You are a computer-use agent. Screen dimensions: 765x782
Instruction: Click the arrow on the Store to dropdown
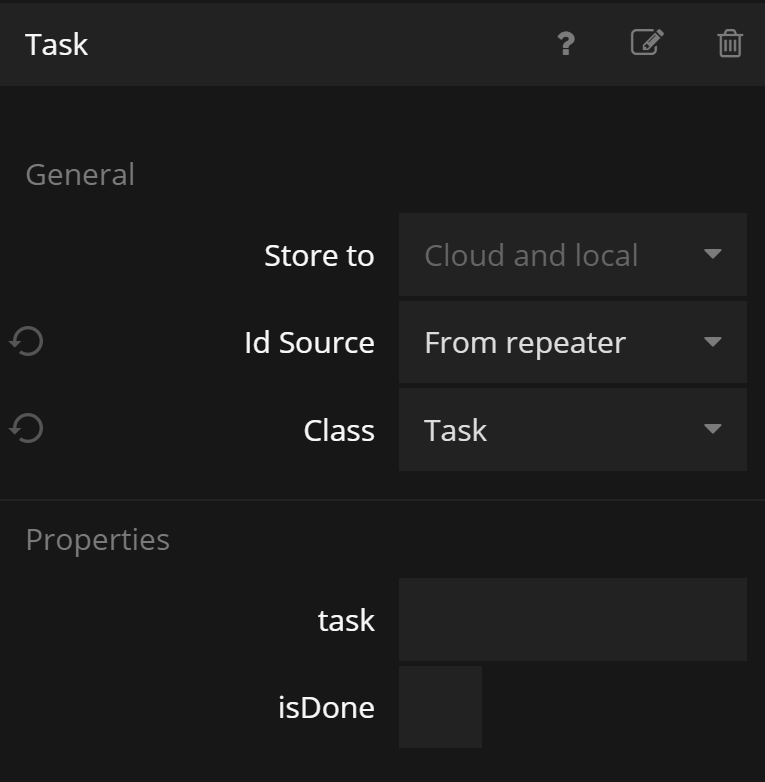[712, 255]
